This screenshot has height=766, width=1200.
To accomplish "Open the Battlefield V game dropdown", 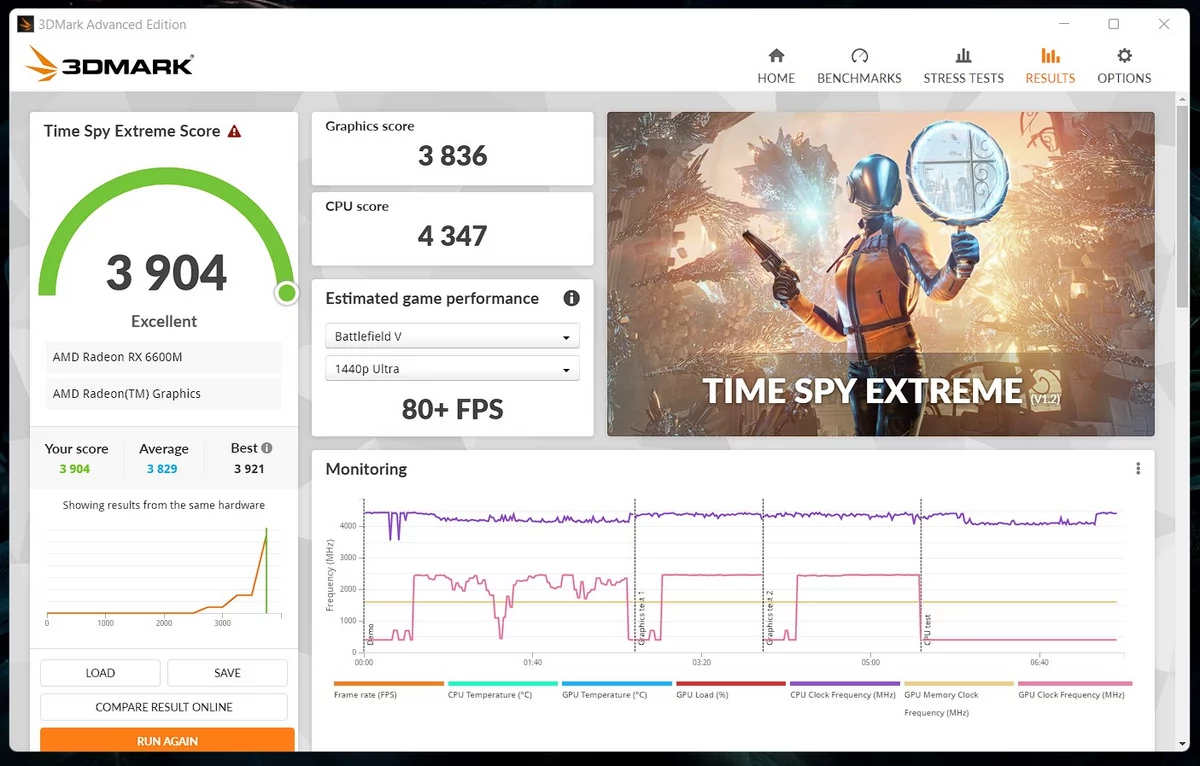I will click(452, 337).
